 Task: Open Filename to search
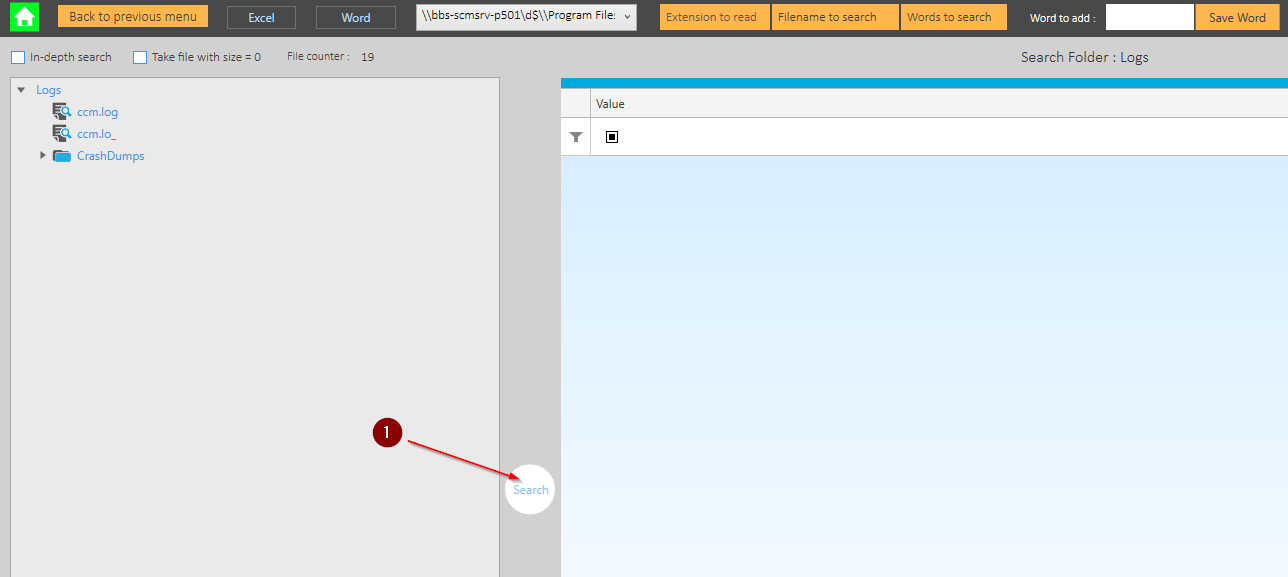(835, 17)
